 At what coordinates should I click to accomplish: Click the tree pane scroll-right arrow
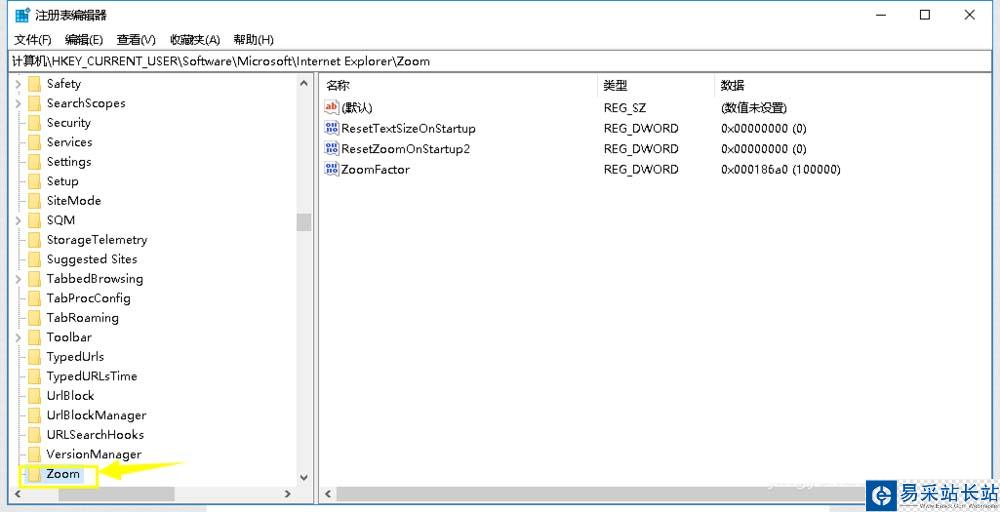[x=288, y=494]
